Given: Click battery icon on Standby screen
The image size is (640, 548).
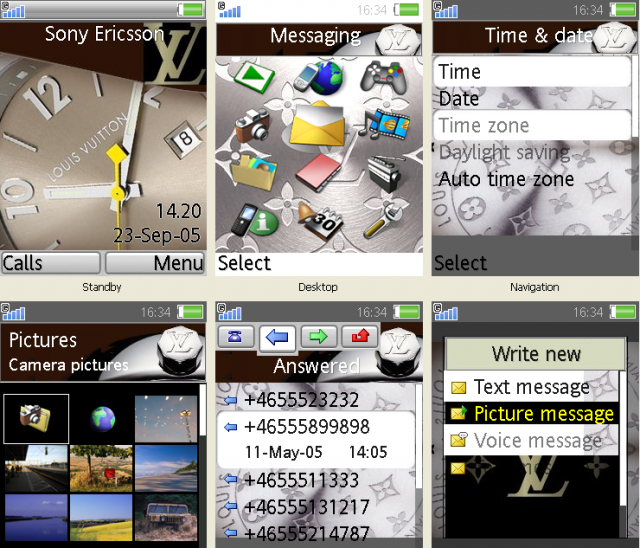Looking at the screenshot, I should (x=191, y=9).
